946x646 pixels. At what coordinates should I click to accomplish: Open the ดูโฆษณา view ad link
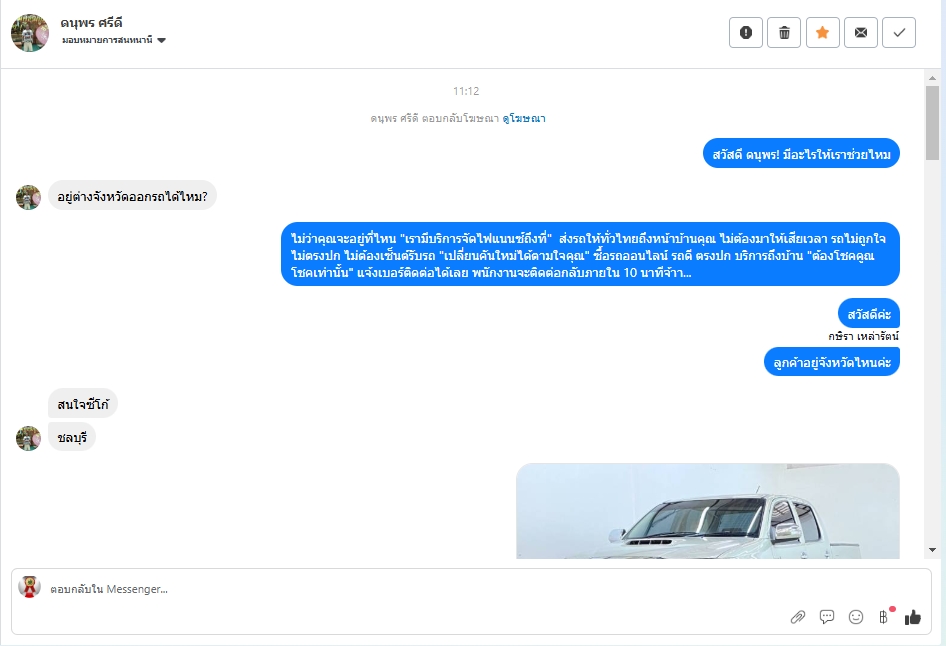(524, 119)
